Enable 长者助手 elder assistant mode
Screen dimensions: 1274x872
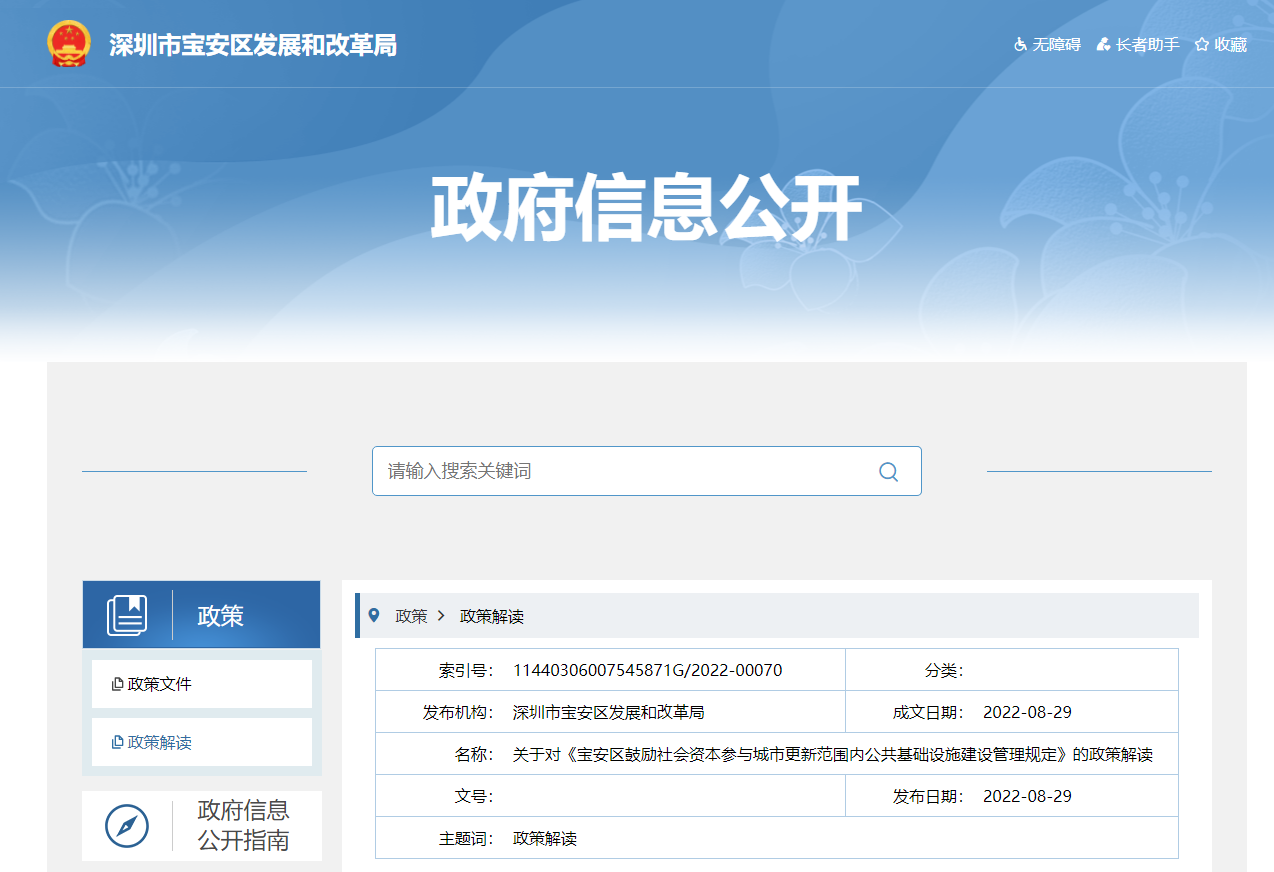[x=1138, y=45]
